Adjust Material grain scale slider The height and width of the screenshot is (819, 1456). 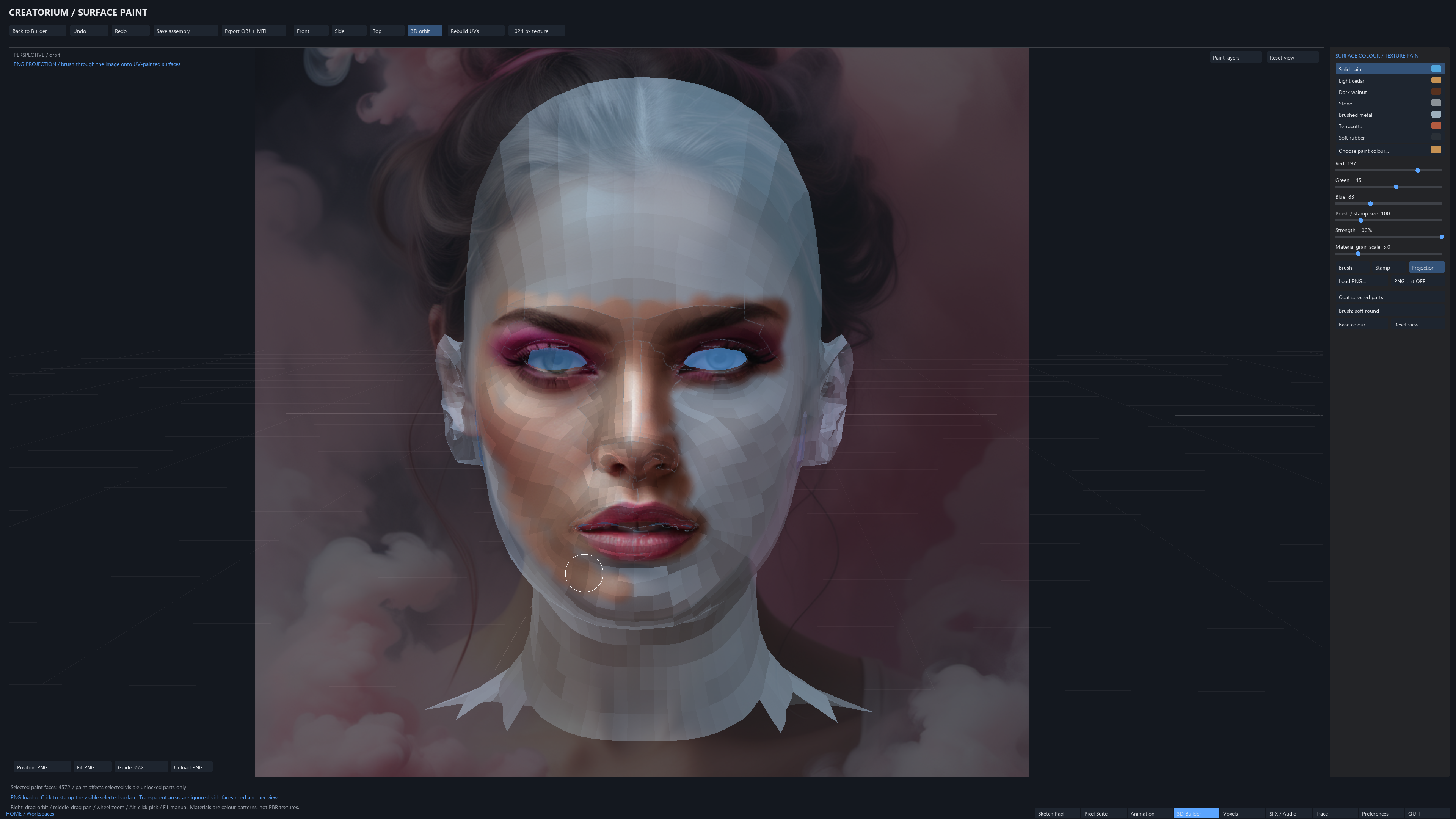coord(1388,254)
